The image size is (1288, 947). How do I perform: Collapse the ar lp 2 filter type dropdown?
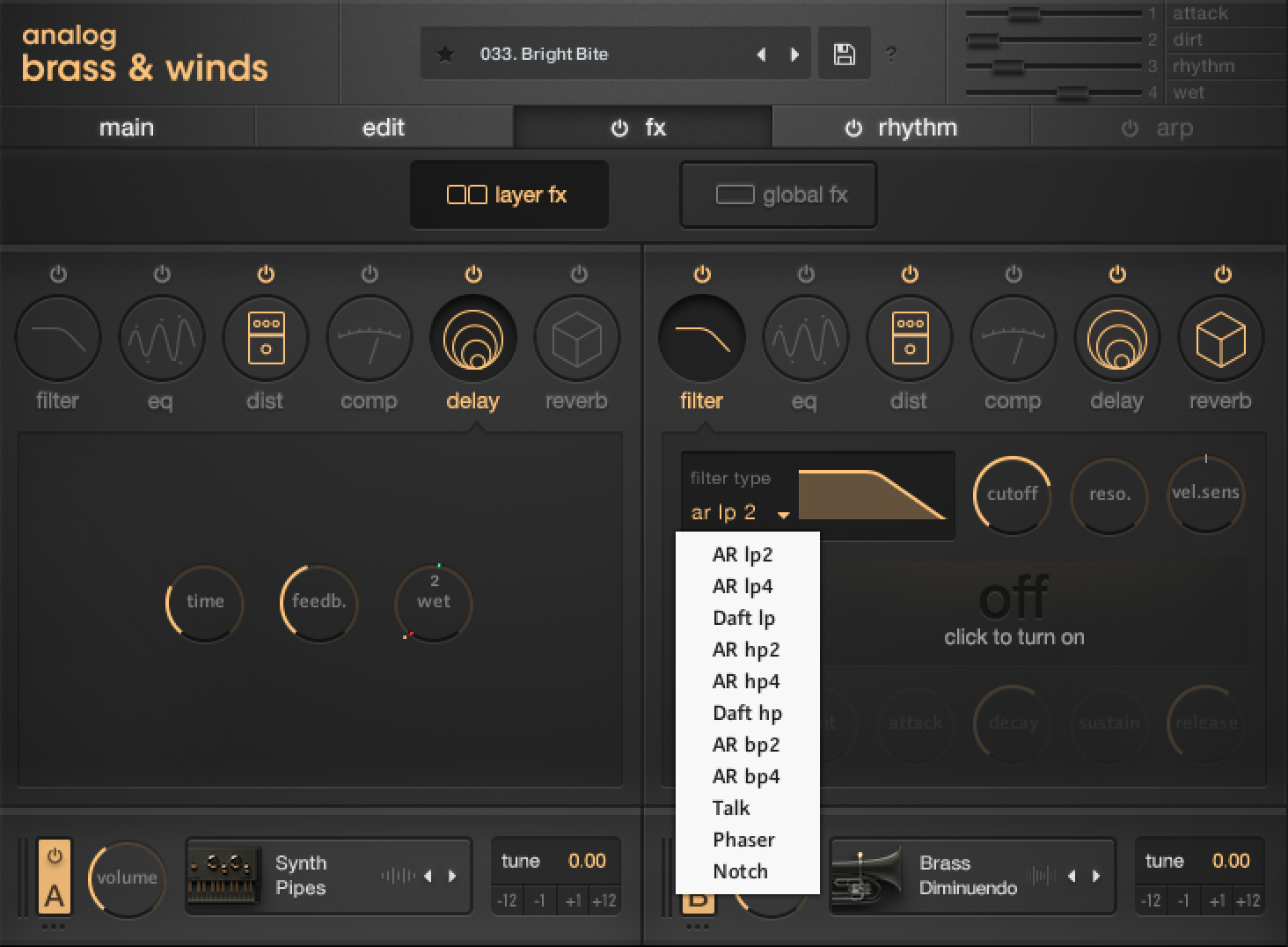(x=782, y=514)
